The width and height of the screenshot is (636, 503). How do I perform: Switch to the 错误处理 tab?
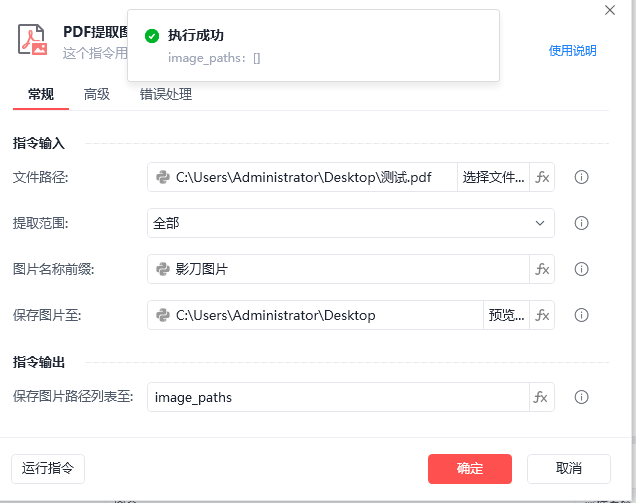point(166,94)
